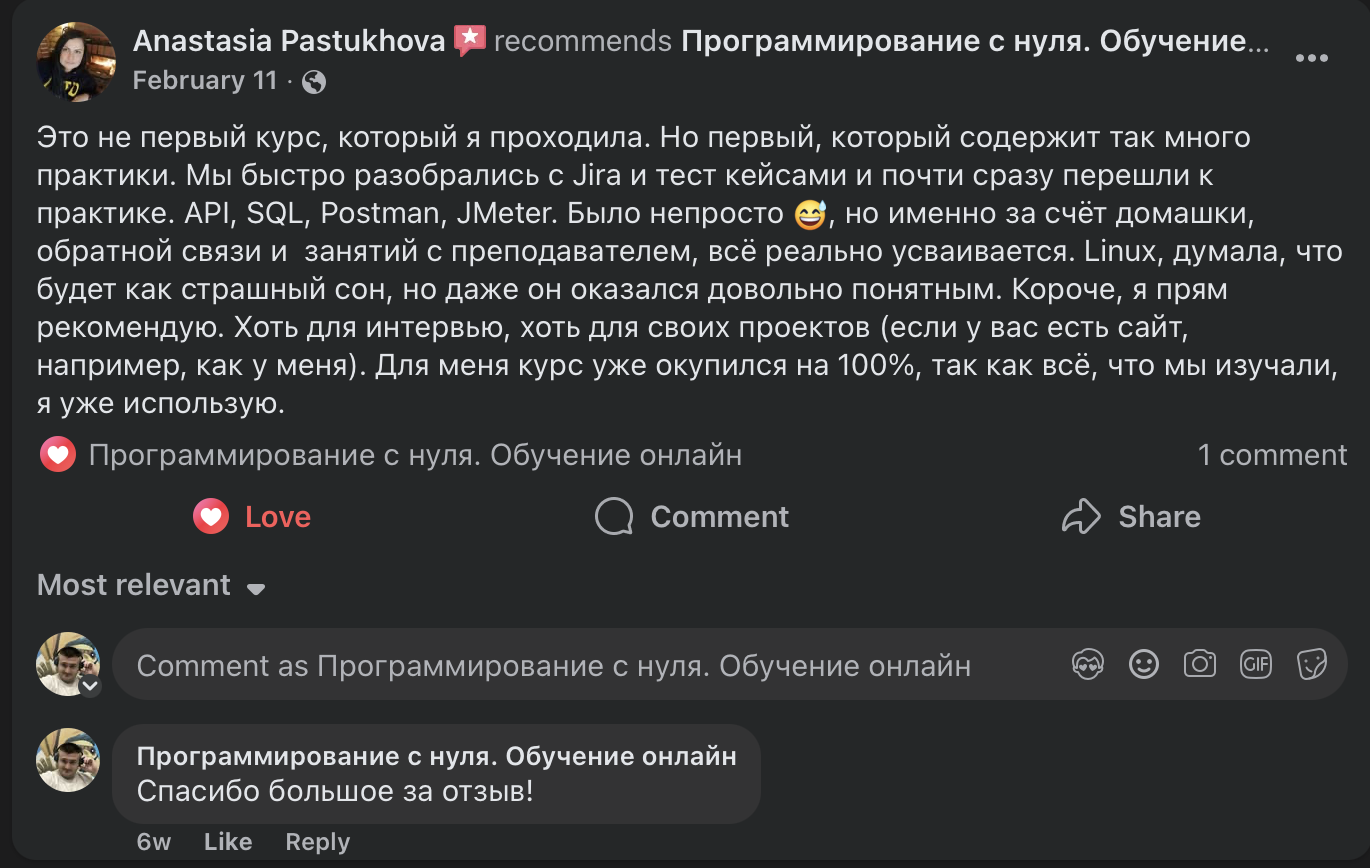This screenshot has width=1370, height=868.
Task: Toggle the red Love reaction on the post
Action: (x=250, y=517)
